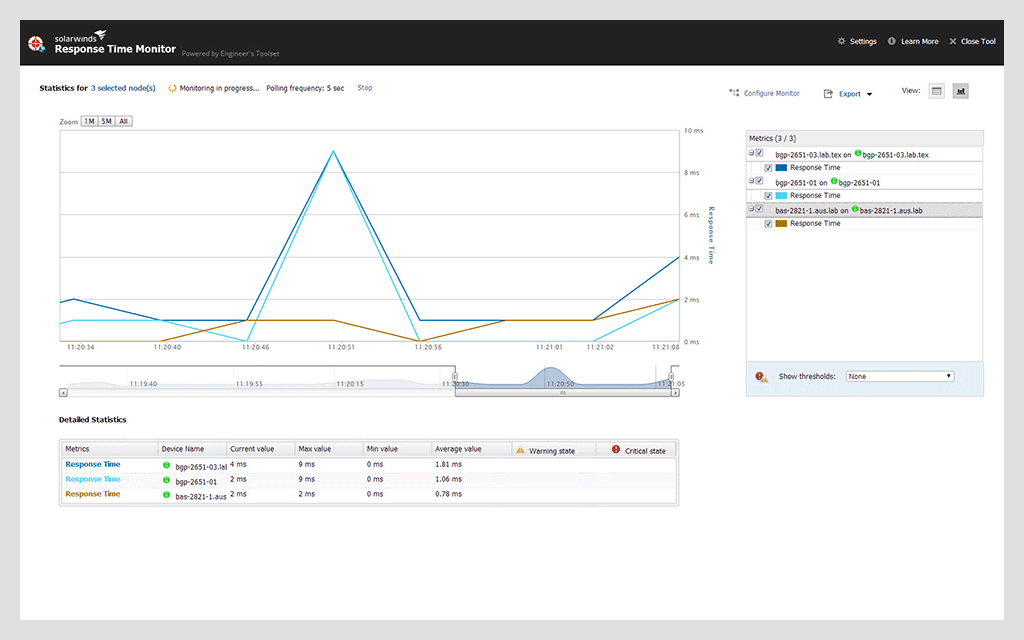Collapse the bgp-2651-01 metrics group

750,181
